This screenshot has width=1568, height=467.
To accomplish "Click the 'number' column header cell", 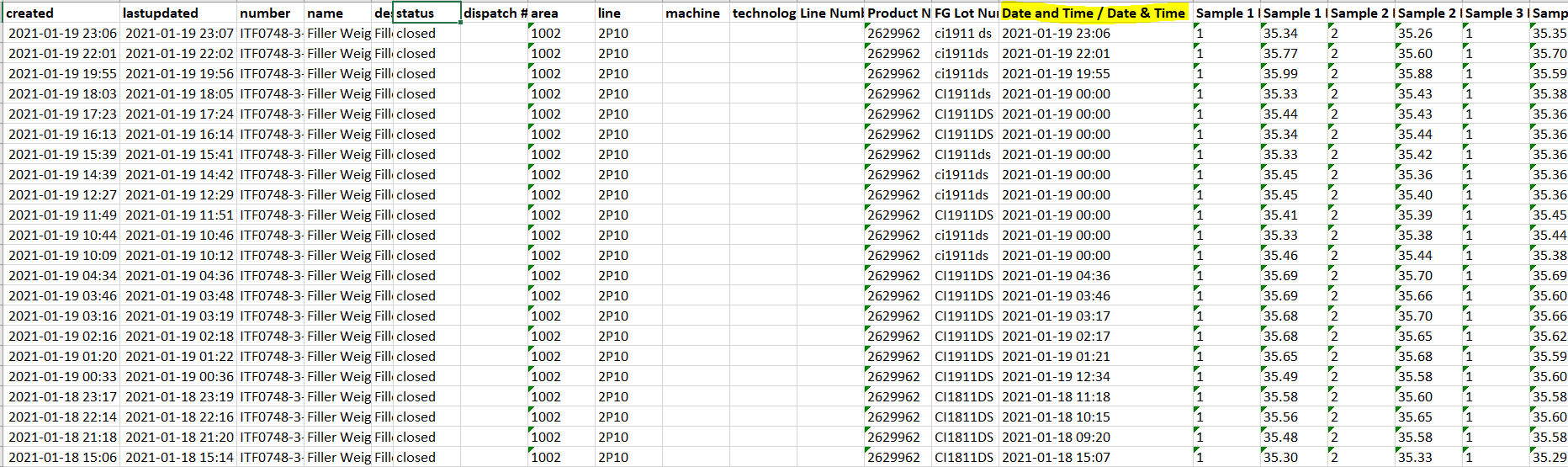I will pos(272,13).
